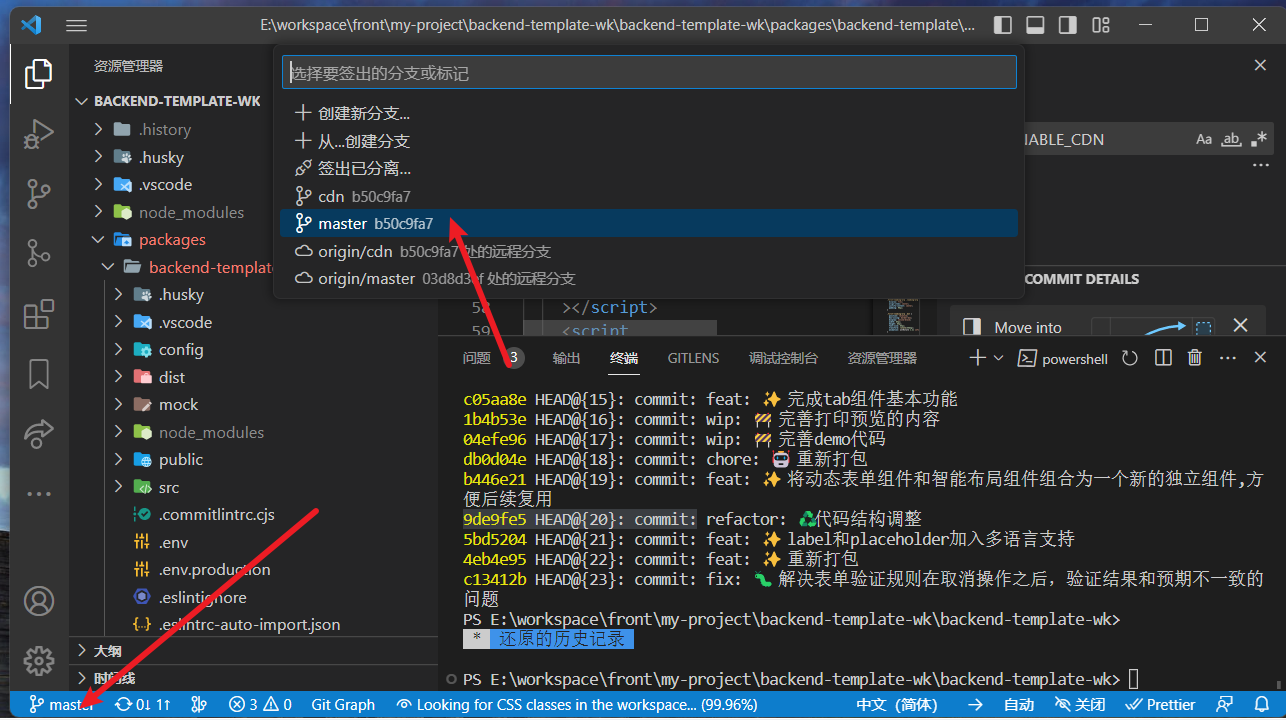Select 创建新分支... option
1286x720 pixels.
coord(364,114)
